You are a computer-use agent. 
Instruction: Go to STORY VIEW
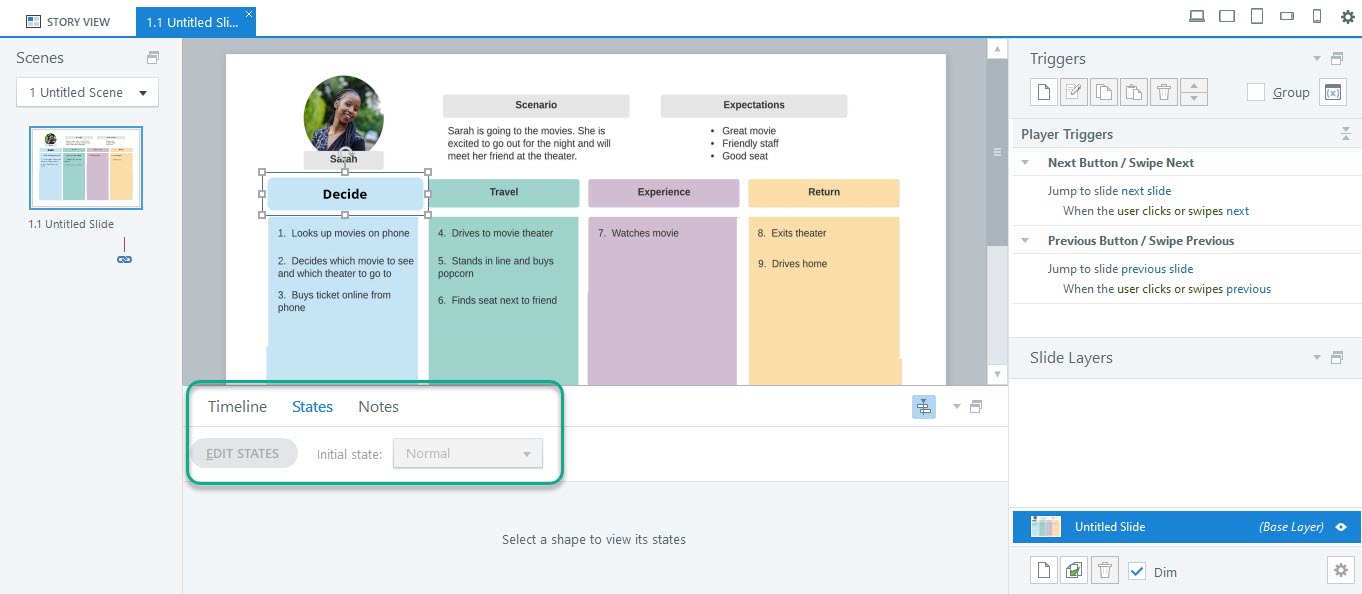(68, 21)
